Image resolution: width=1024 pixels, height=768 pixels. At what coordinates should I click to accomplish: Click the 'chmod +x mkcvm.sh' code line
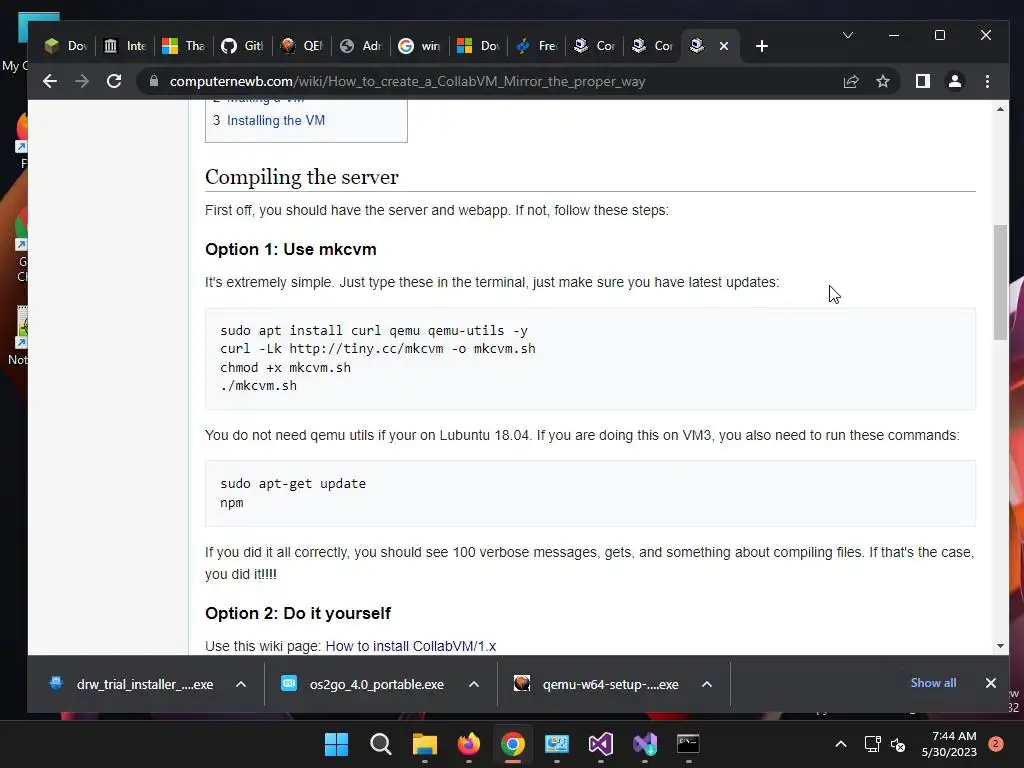coord(285,368)
